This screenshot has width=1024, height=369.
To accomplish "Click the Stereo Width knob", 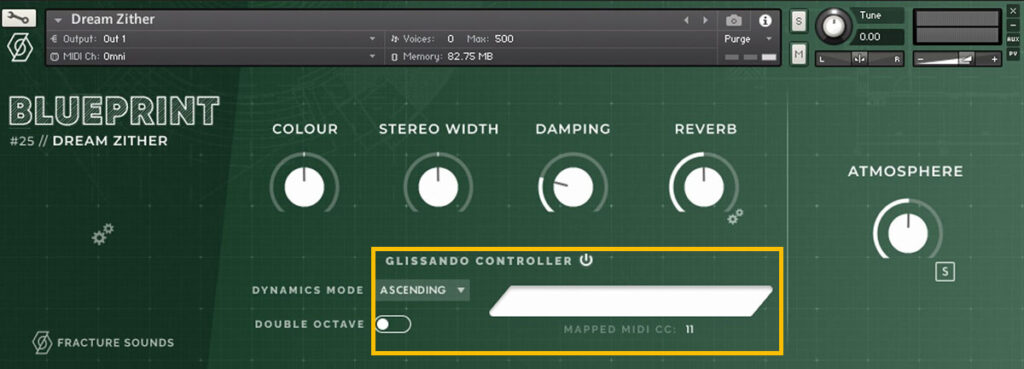I will tap(438, 187).
